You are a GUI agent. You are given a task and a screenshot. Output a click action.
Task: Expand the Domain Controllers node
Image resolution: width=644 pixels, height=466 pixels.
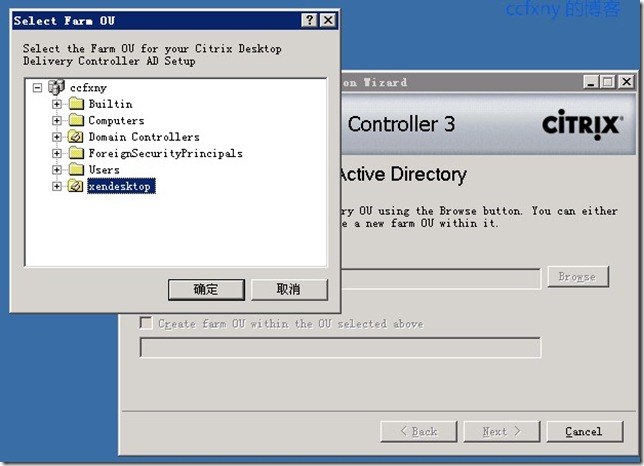[57, 137]
